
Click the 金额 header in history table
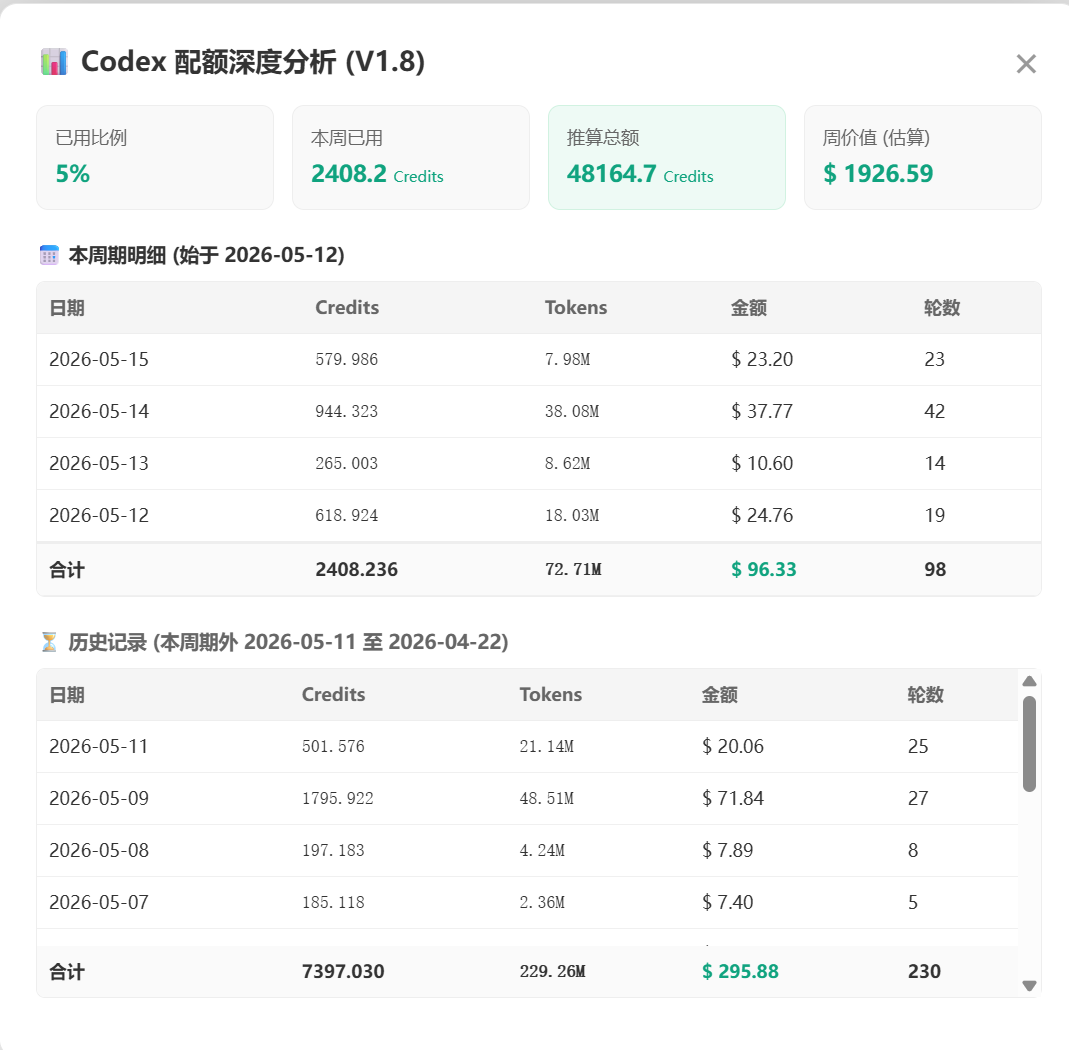tap(720, 695)
